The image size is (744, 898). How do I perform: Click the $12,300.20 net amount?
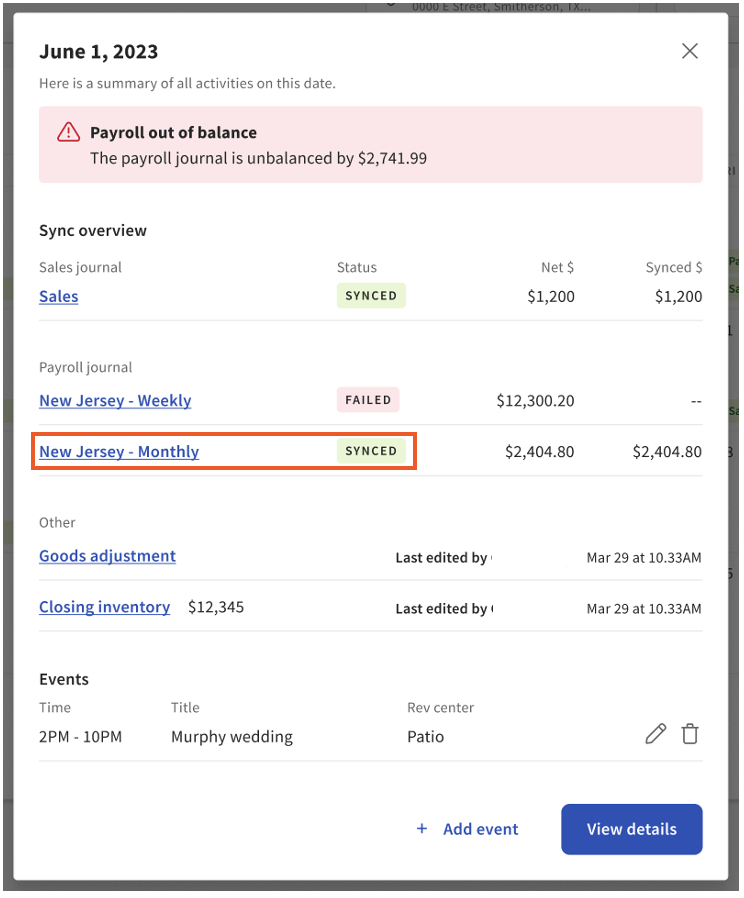coord(535,400)
